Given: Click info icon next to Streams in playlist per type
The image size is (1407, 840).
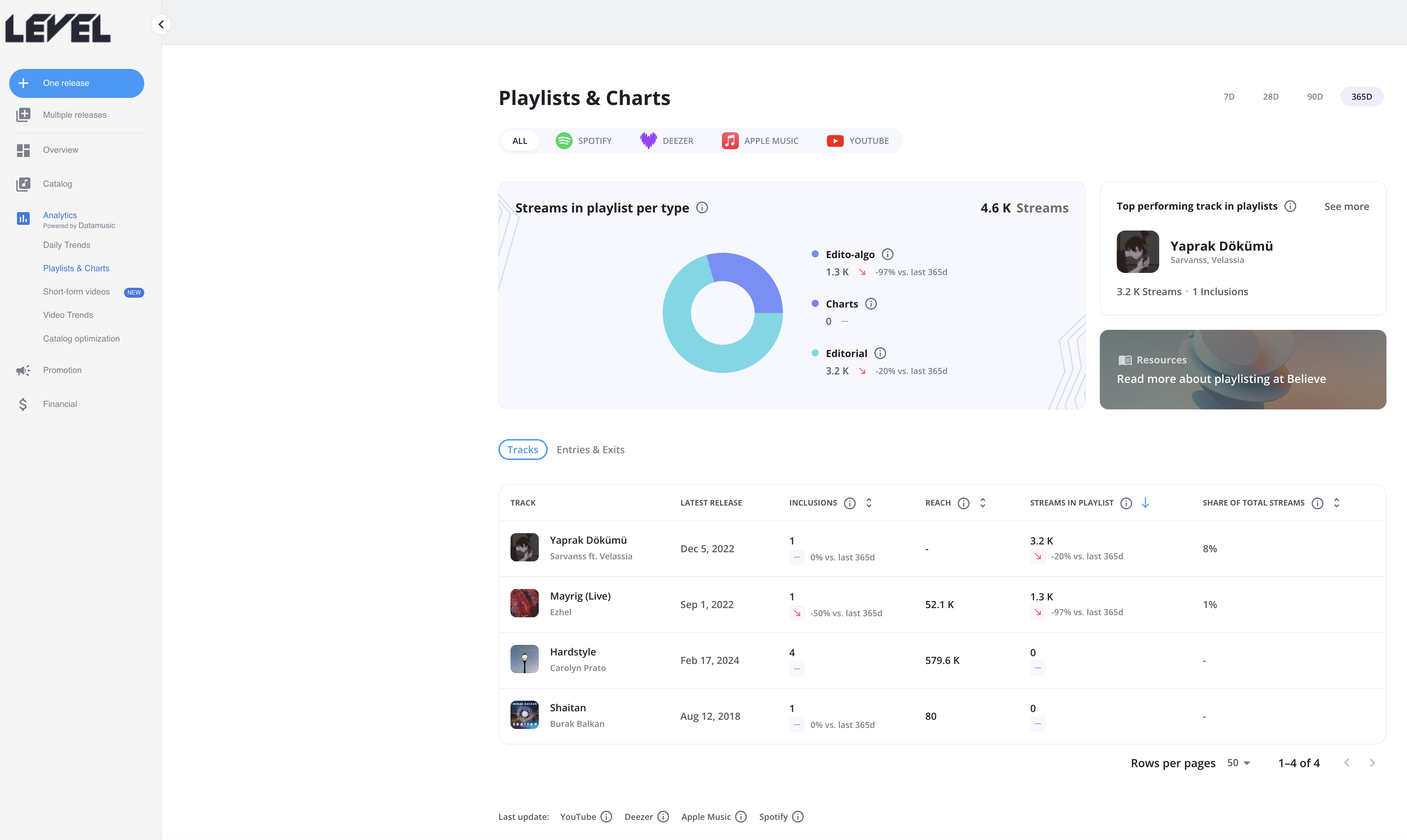Looking at the screenshot, I should pos(702,208).
